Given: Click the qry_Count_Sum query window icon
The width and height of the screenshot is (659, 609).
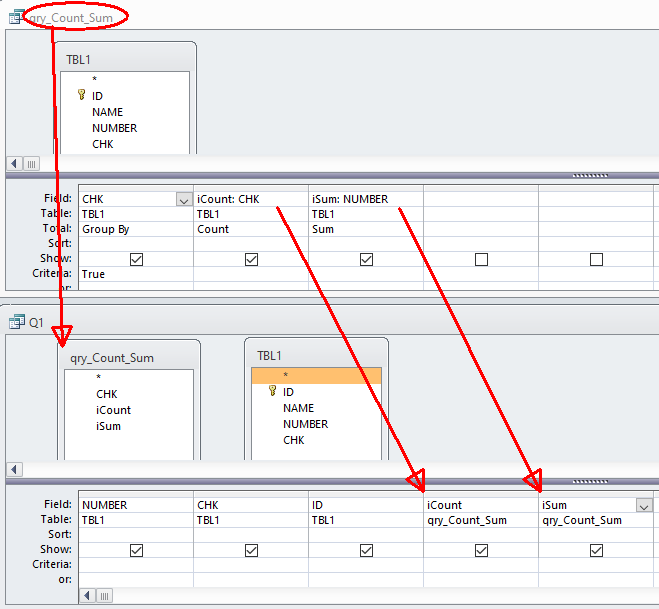Looking at the screenshot, I should (16, 17).
